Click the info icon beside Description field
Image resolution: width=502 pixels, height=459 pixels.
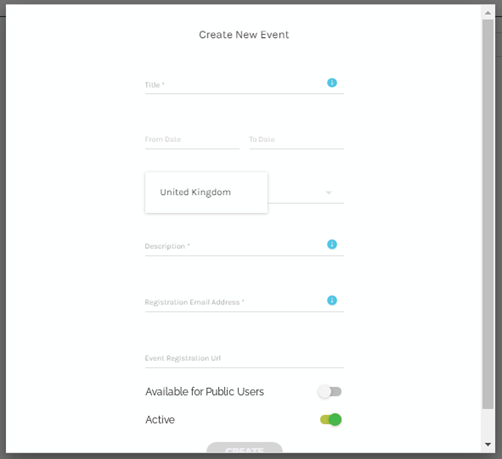[332, 244]
